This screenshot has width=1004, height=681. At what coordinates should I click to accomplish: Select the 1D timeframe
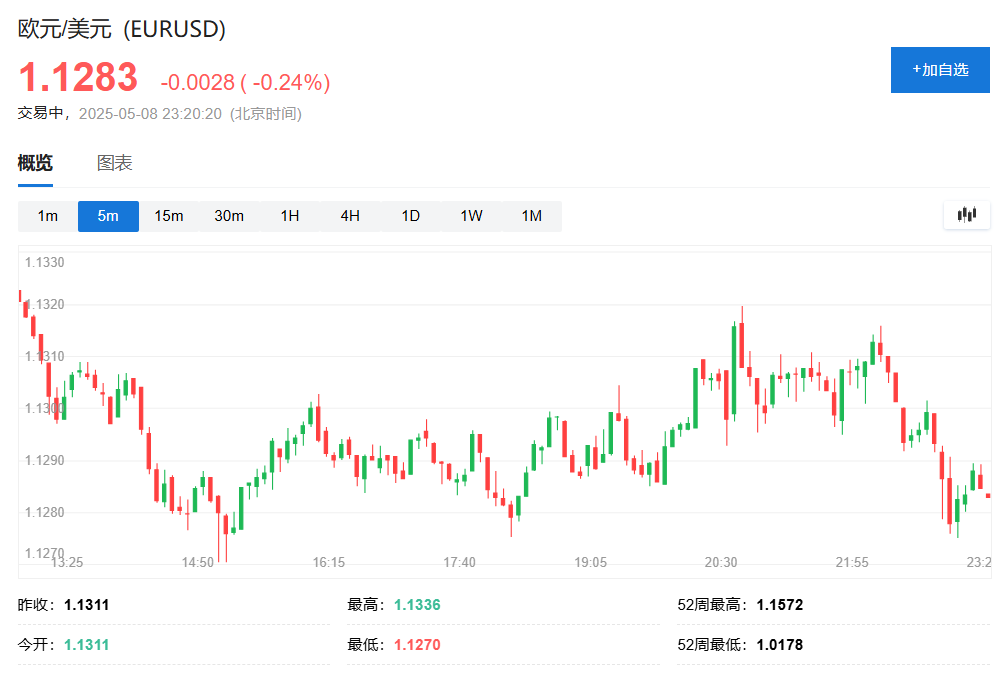click(410, 216)
